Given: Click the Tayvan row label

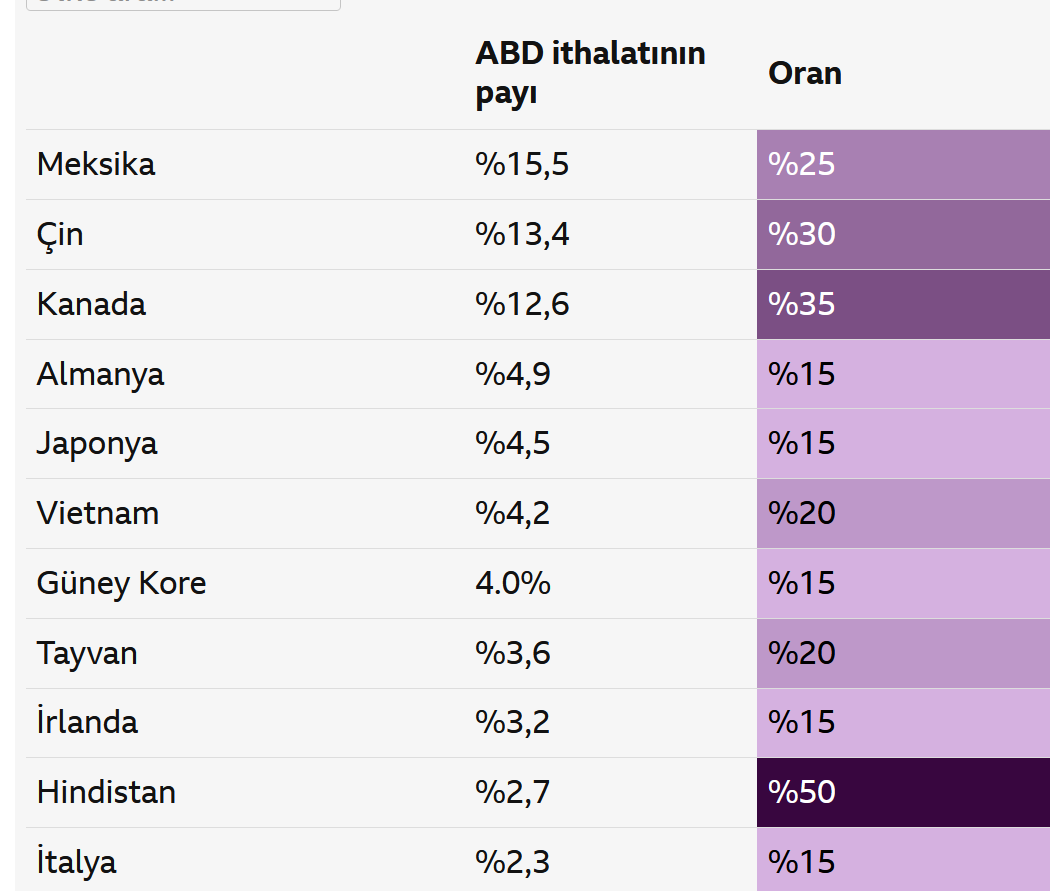Looking at the screenshot, I should 87,653.
